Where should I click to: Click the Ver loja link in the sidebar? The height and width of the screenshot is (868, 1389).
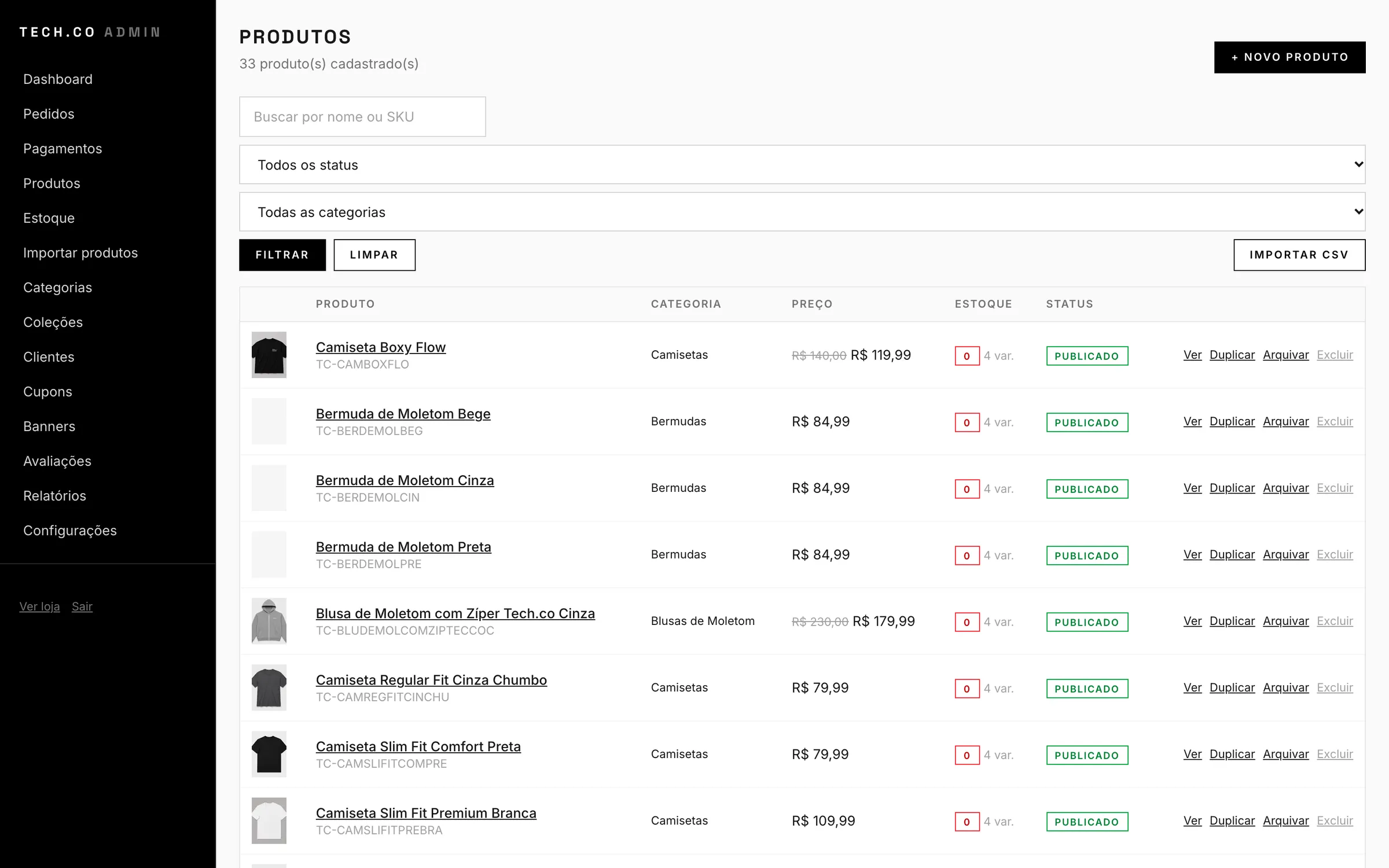point(39,606)
